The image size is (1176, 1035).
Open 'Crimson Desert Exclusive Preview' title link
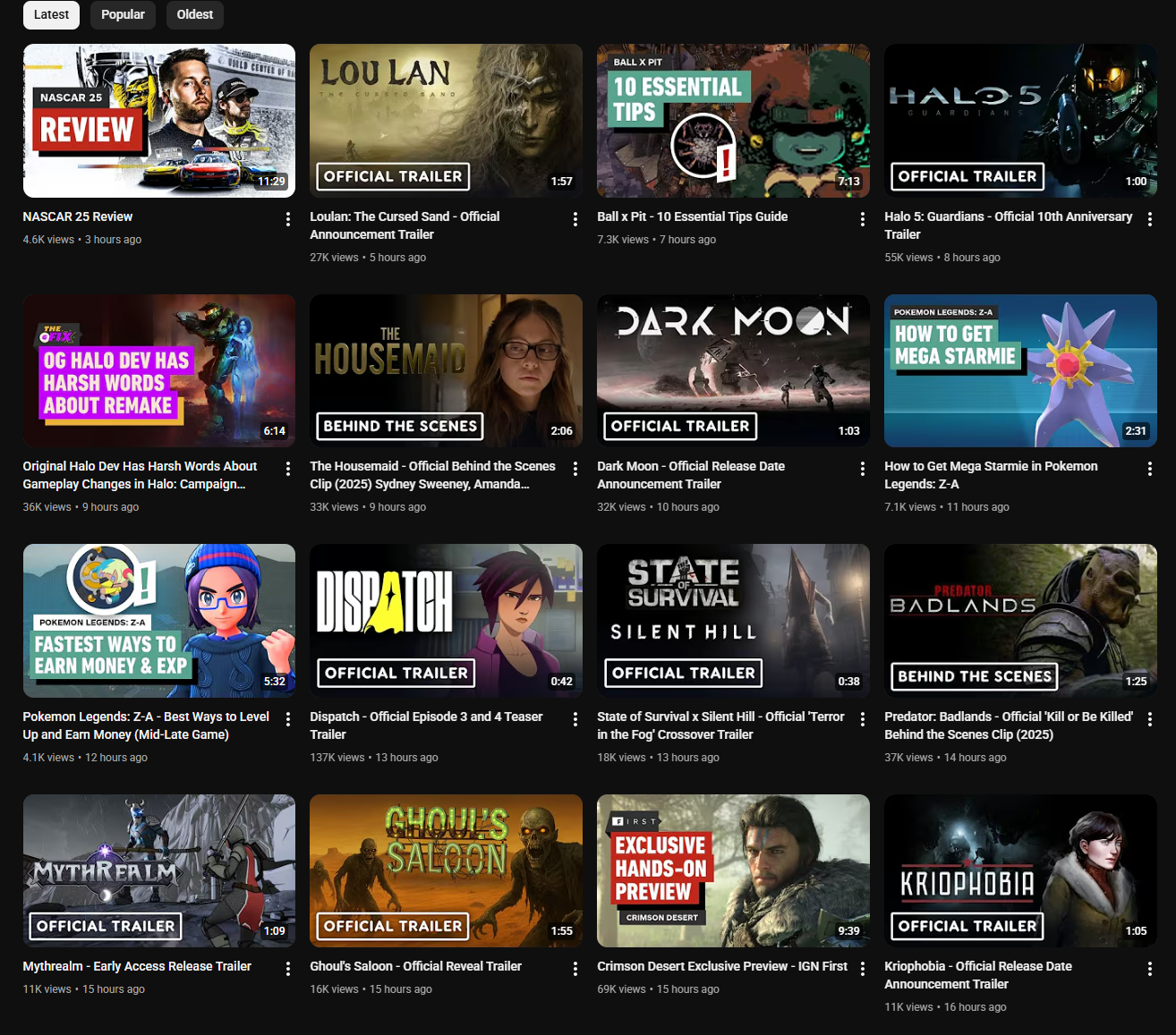click(x=722, y=966)
